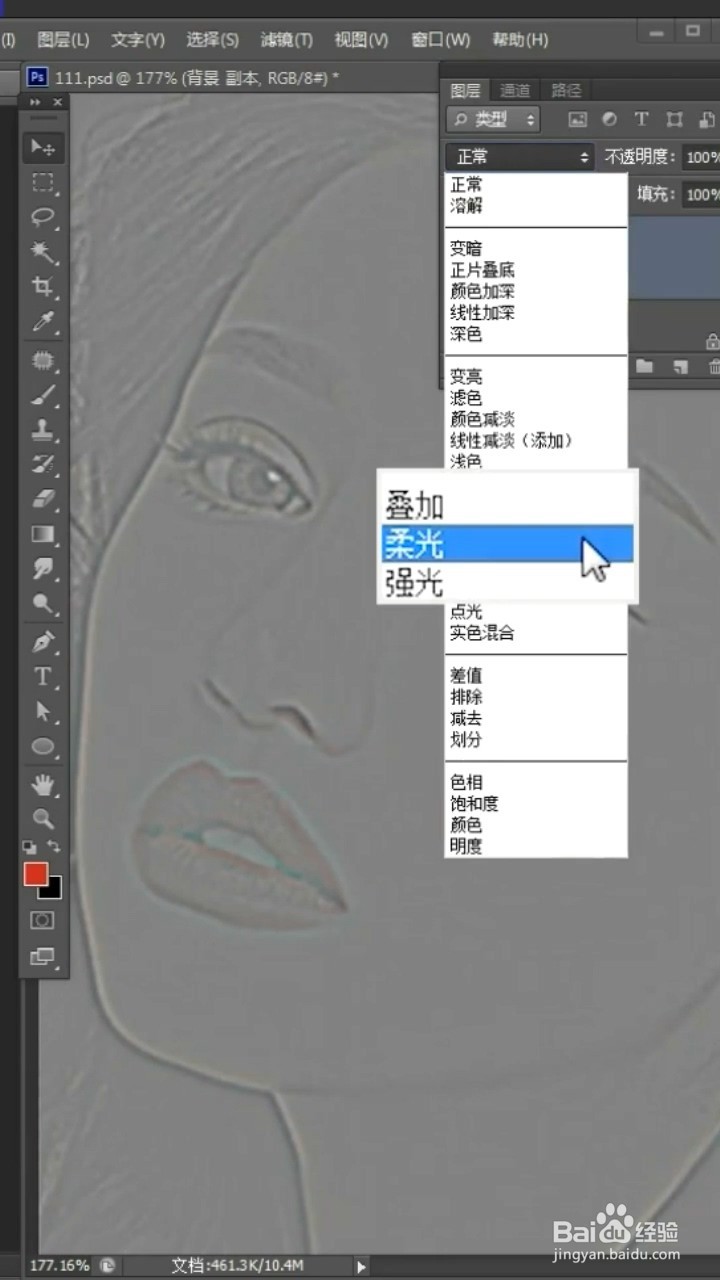The image size is (720, 1280).
Task: Switch to the 图层 panel tab
Action: (466, 90)
